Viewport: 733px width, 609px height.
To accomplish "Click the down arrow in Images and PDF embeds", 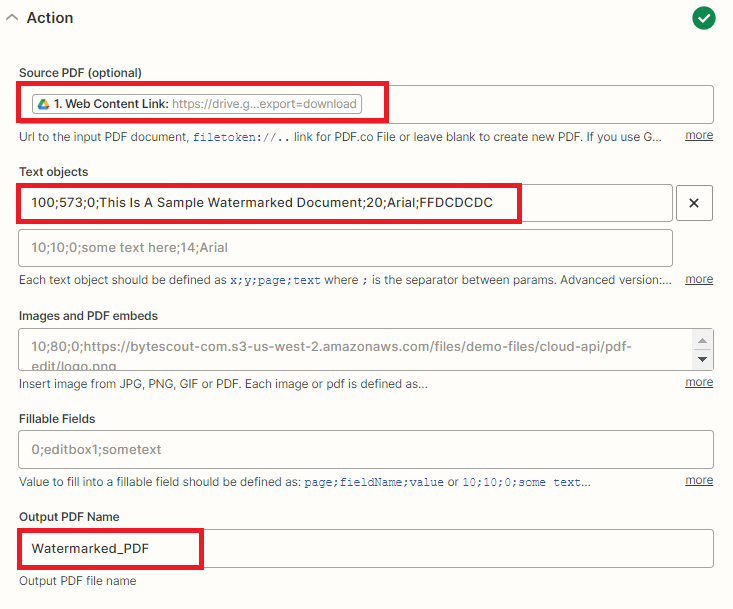I will (703, 359).
